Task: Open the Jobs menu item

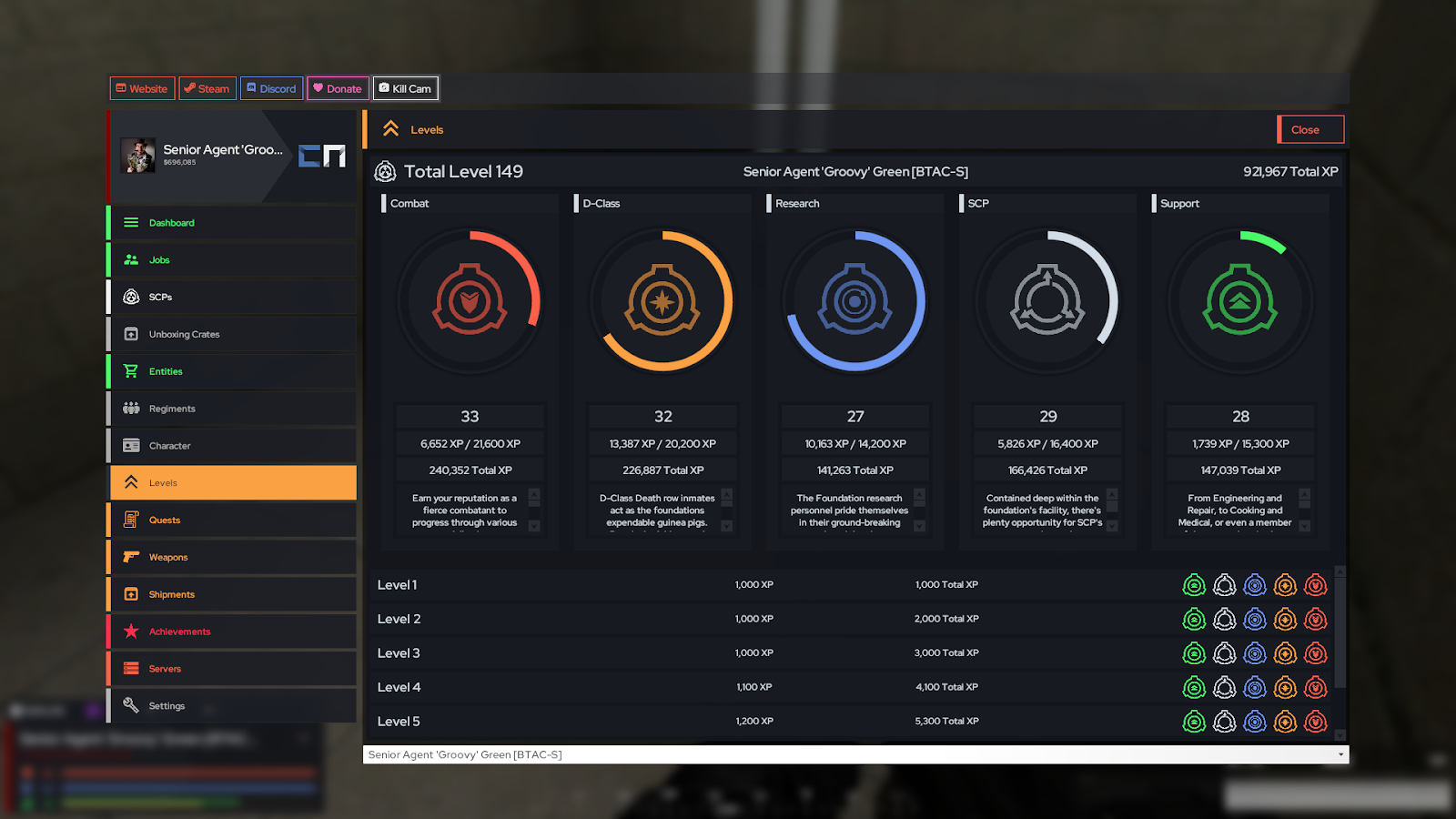Action: pos(232,260)
